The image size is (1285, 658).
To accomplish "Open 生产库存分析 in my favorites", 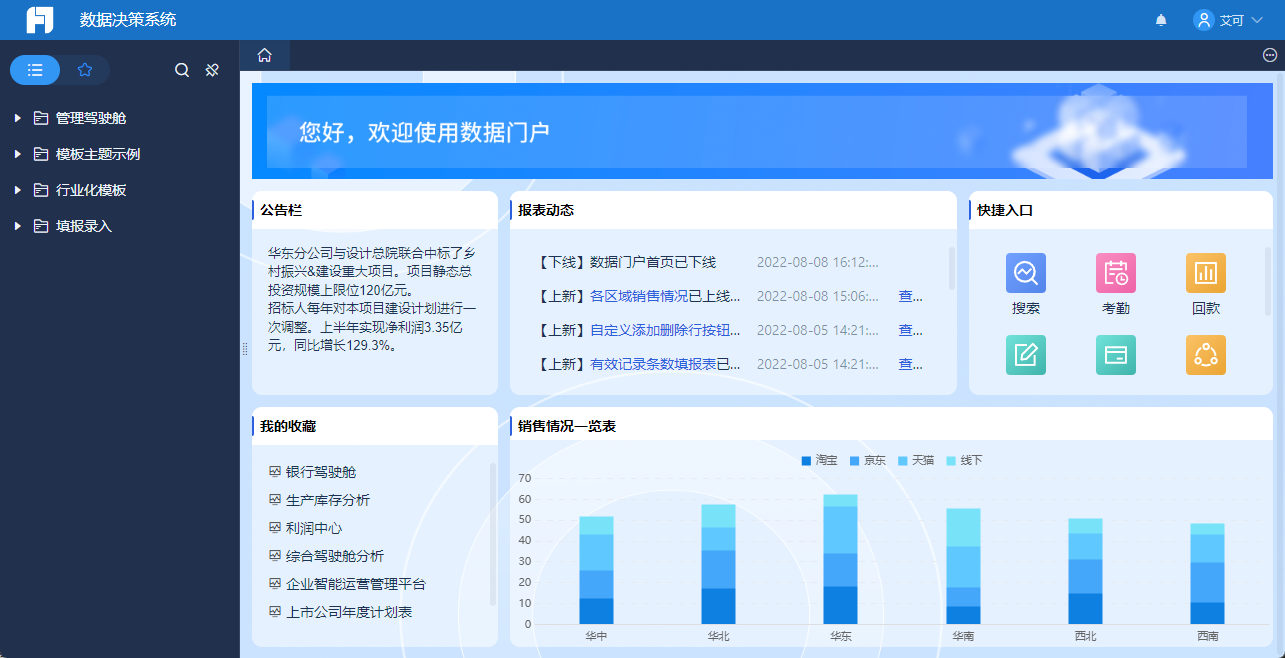I will tap(328, 500).
